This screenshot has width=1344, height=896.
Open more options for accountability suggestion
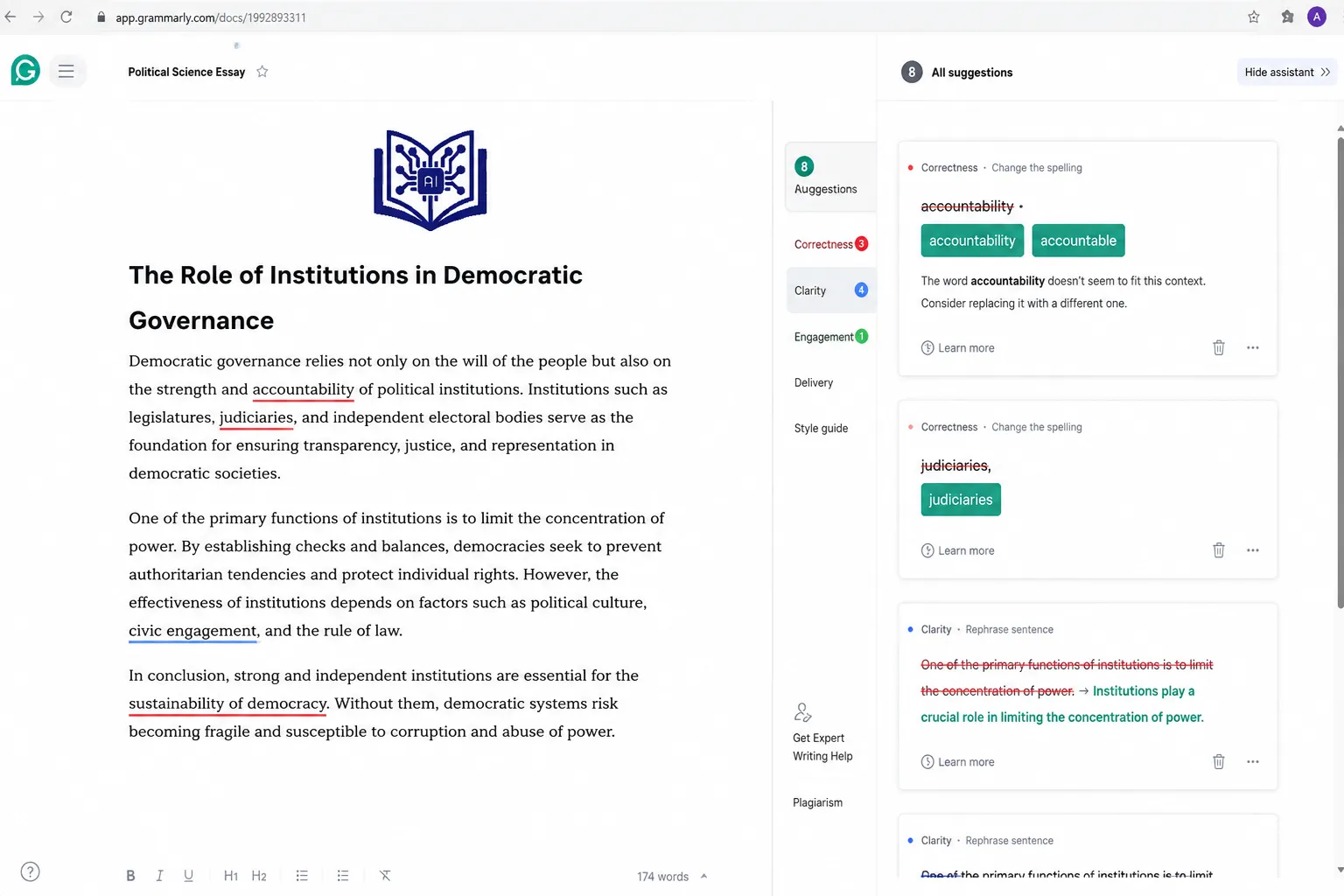pyautogui.click(x=1253, y=347)
